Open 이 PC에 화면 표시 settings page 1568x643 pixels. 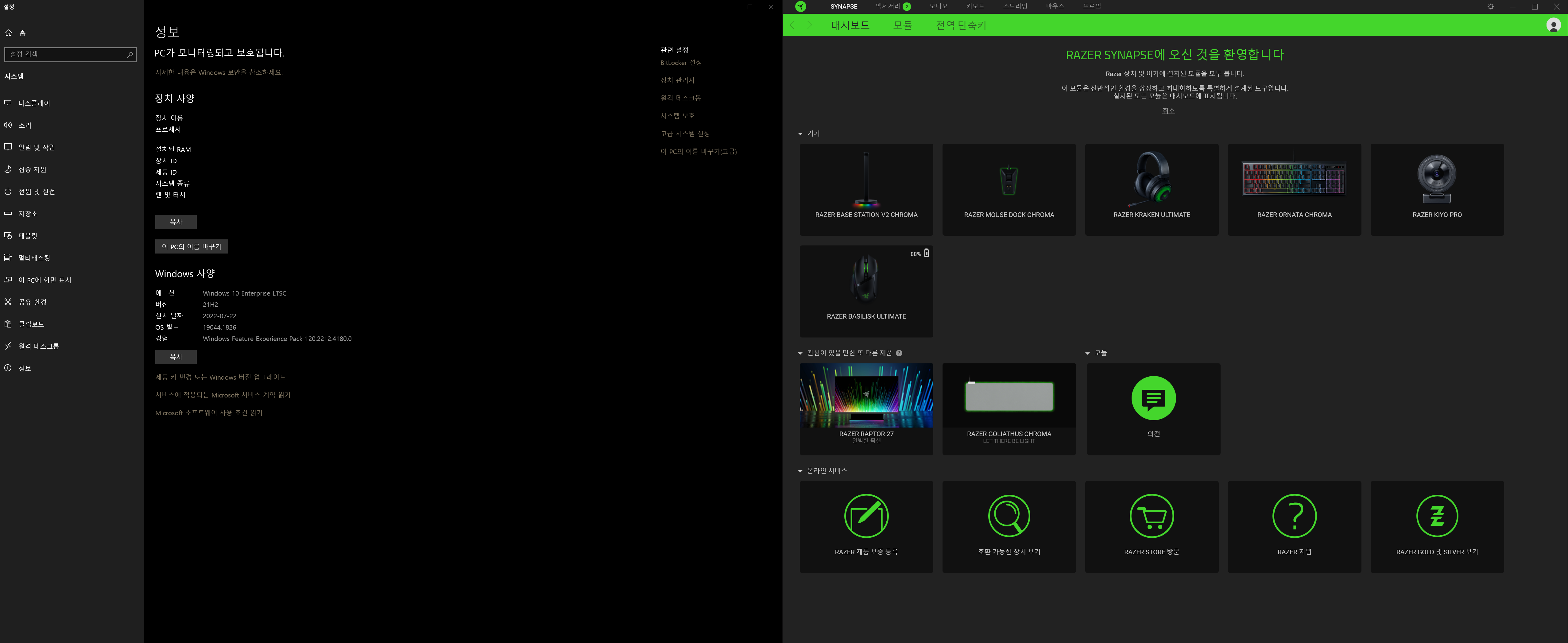(72, 280)
